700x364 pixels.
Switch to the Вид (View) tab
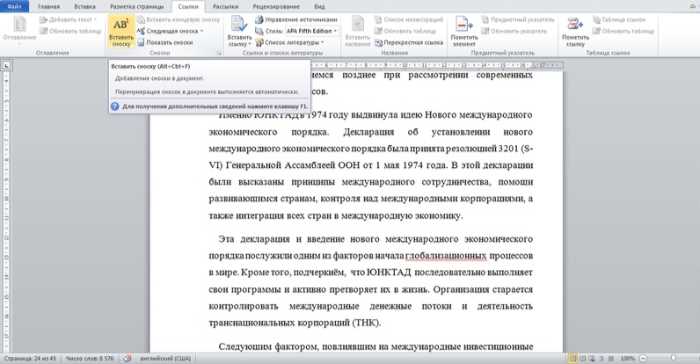pos(319,6)
